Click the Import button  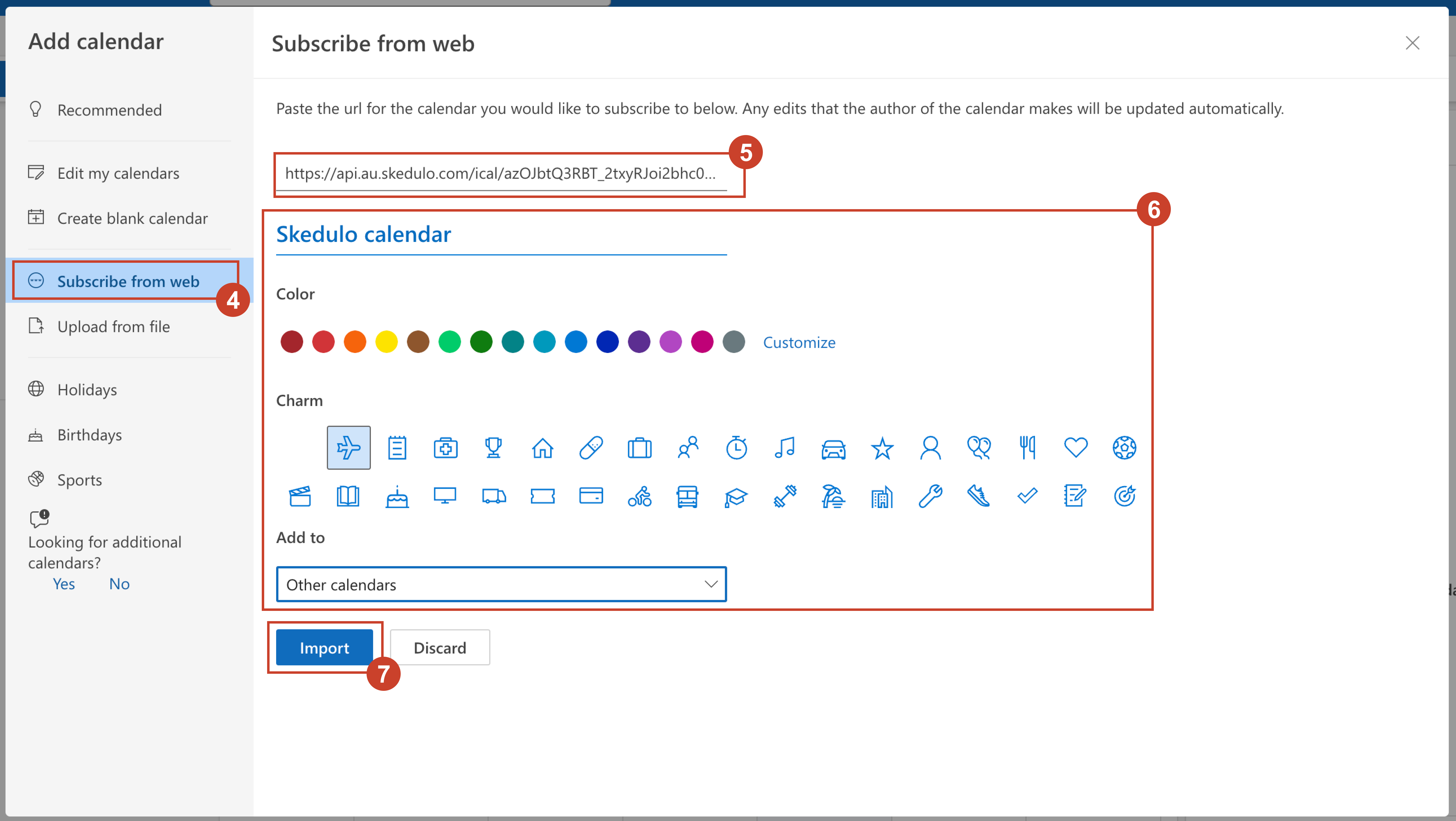tap(324, 647)
